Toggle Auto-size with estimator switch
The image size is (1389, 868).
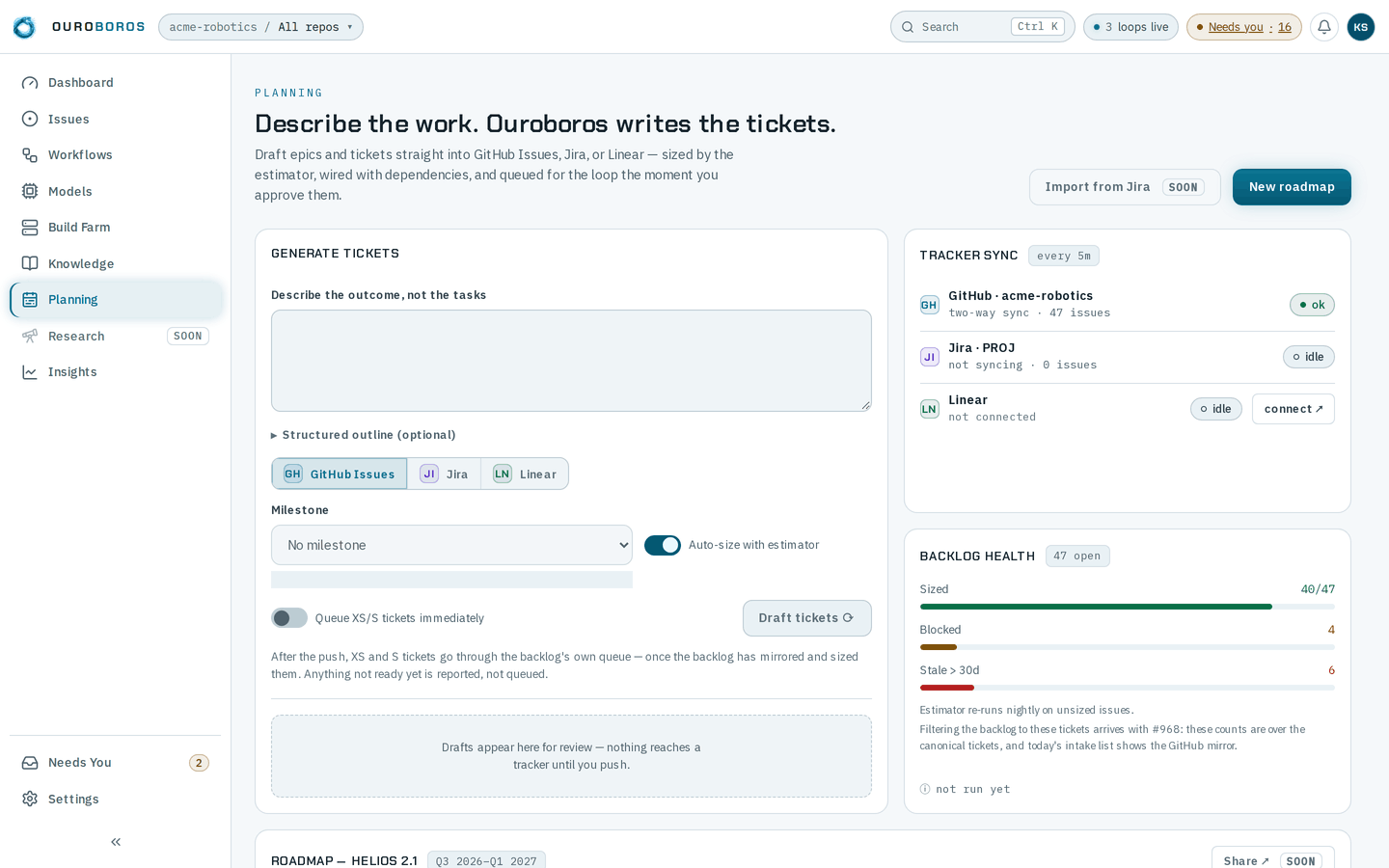663,545
